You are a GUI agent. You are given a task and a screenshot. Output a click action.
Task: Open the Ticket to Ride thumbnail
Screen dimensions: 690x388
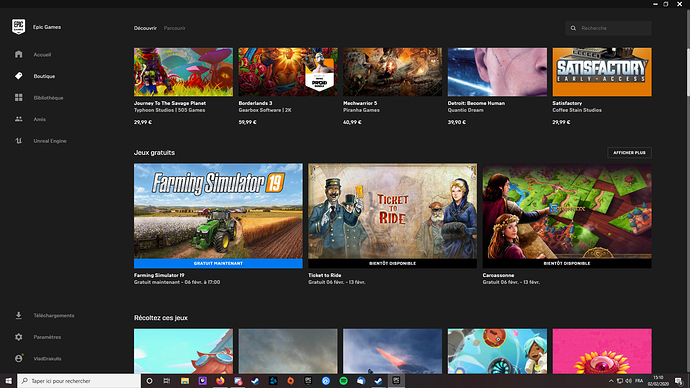(393, 211)
